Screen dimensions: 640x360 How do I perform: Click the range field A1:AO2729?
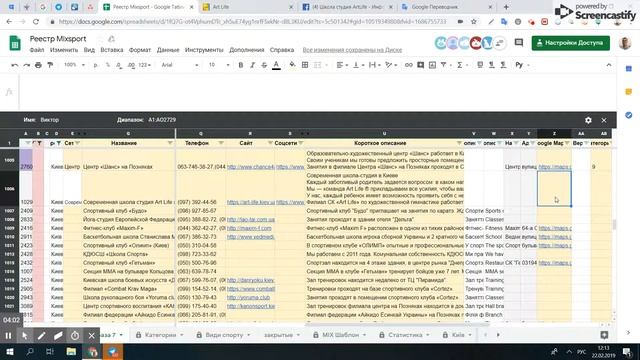pos(162,120)
